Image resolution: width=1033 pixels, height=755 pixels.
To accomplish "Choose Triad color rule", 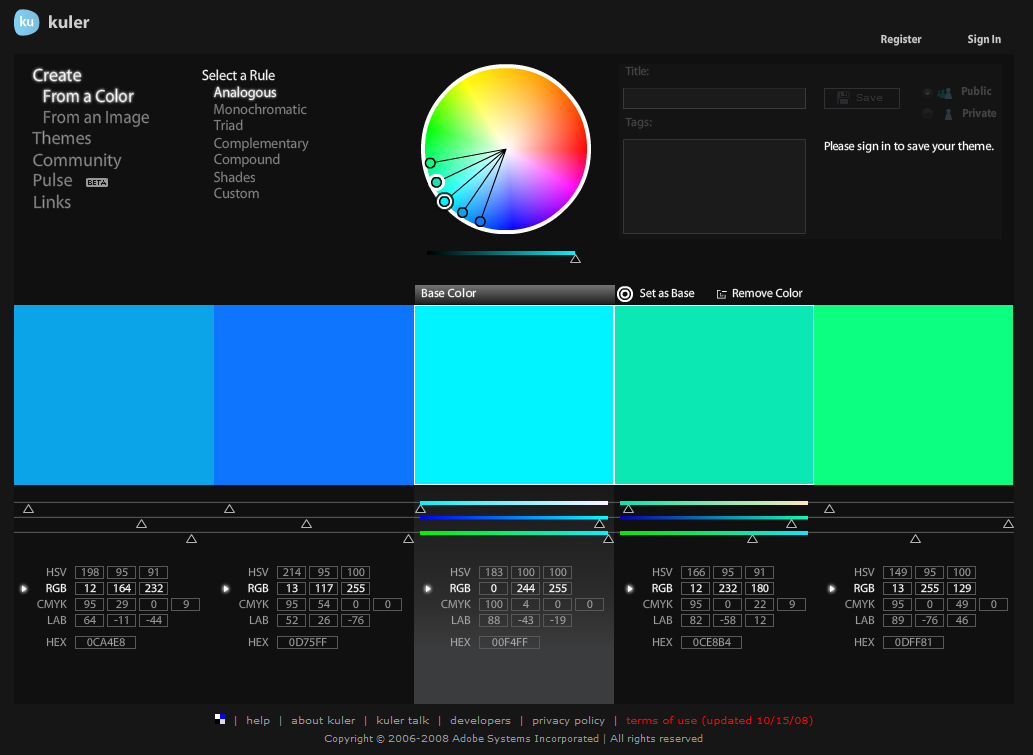I will (x=228, y=125).
